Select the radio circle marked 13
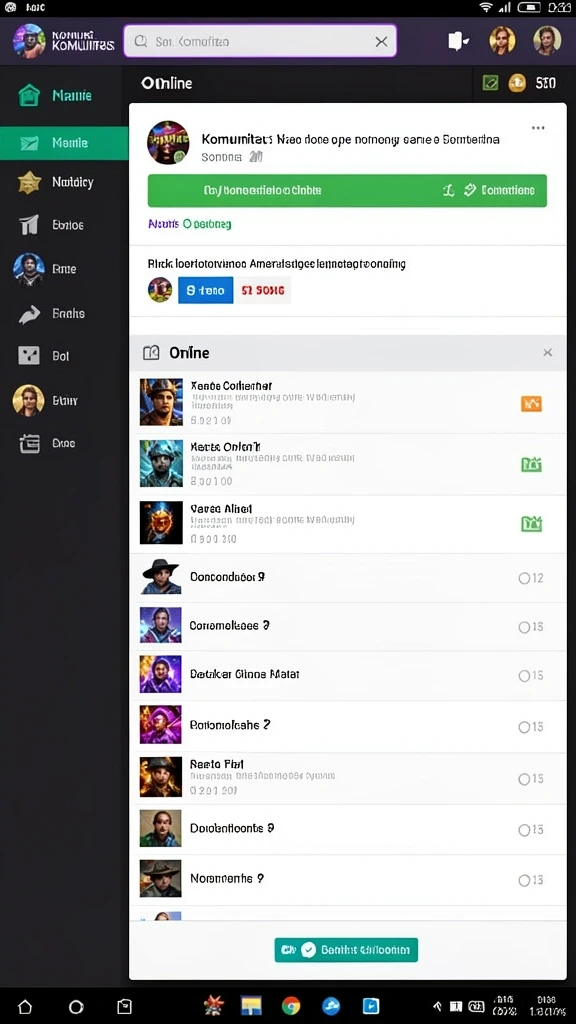This screenshot has width=576, height=1024. coord(524,881)
